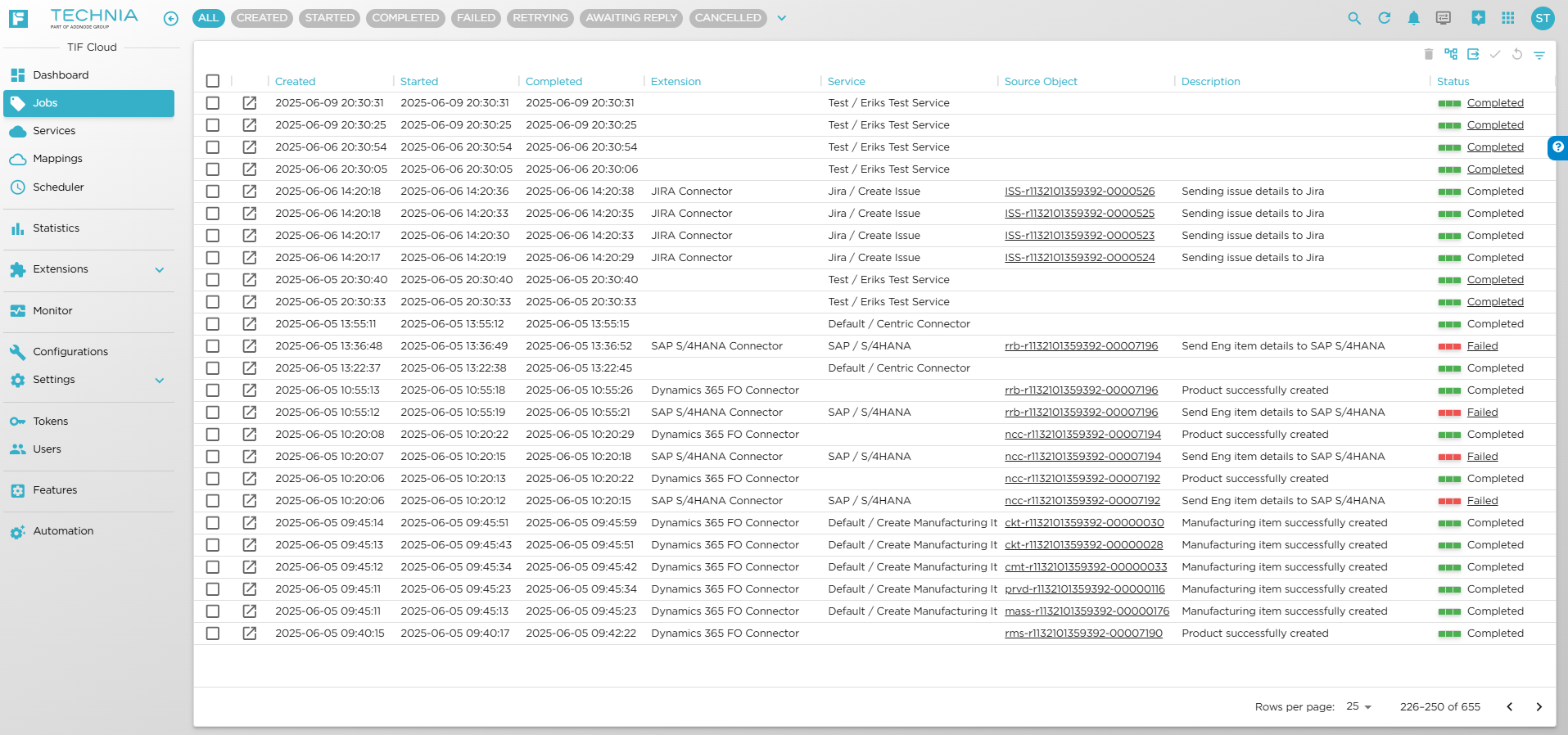Open the notifications bell
Screen dimensions: 1568x735
(x=1413, y=18)
